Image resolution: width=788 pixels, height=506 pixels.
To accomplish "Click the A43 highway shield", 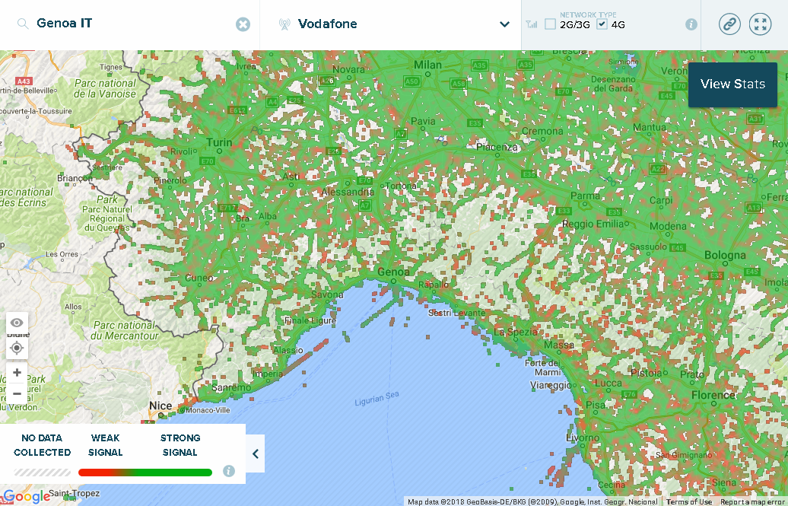I will click(x=24, y=81).
